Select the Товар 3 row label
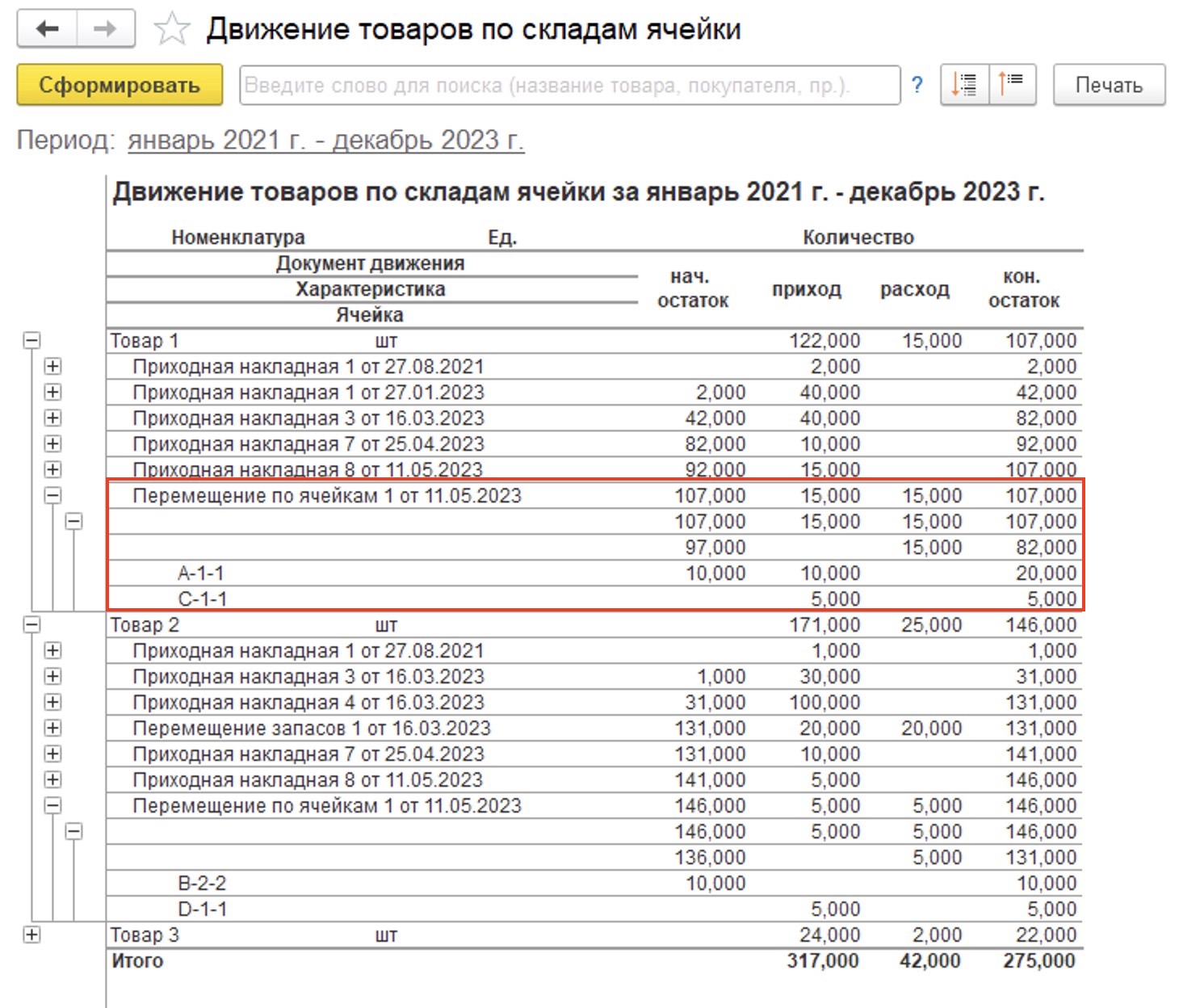Image resolution: width=1179 pixels, height=1008 pixels. coord(145,935)
